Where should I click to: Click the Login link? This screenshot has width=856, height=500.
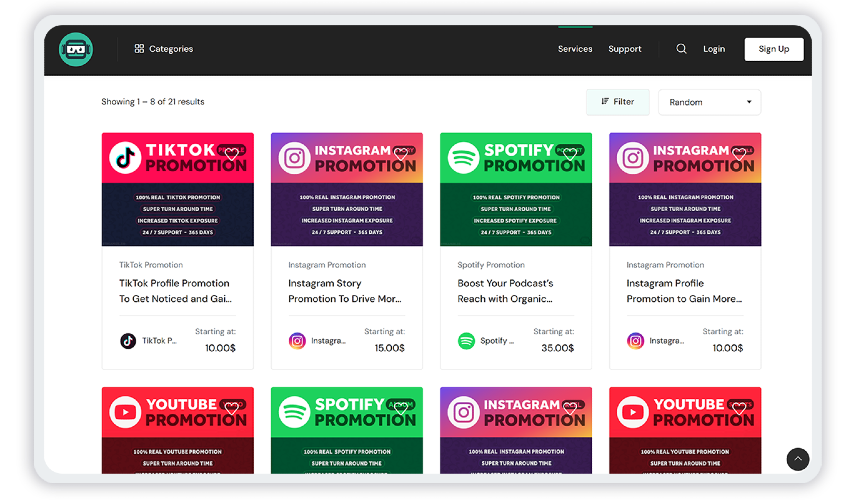714,49
